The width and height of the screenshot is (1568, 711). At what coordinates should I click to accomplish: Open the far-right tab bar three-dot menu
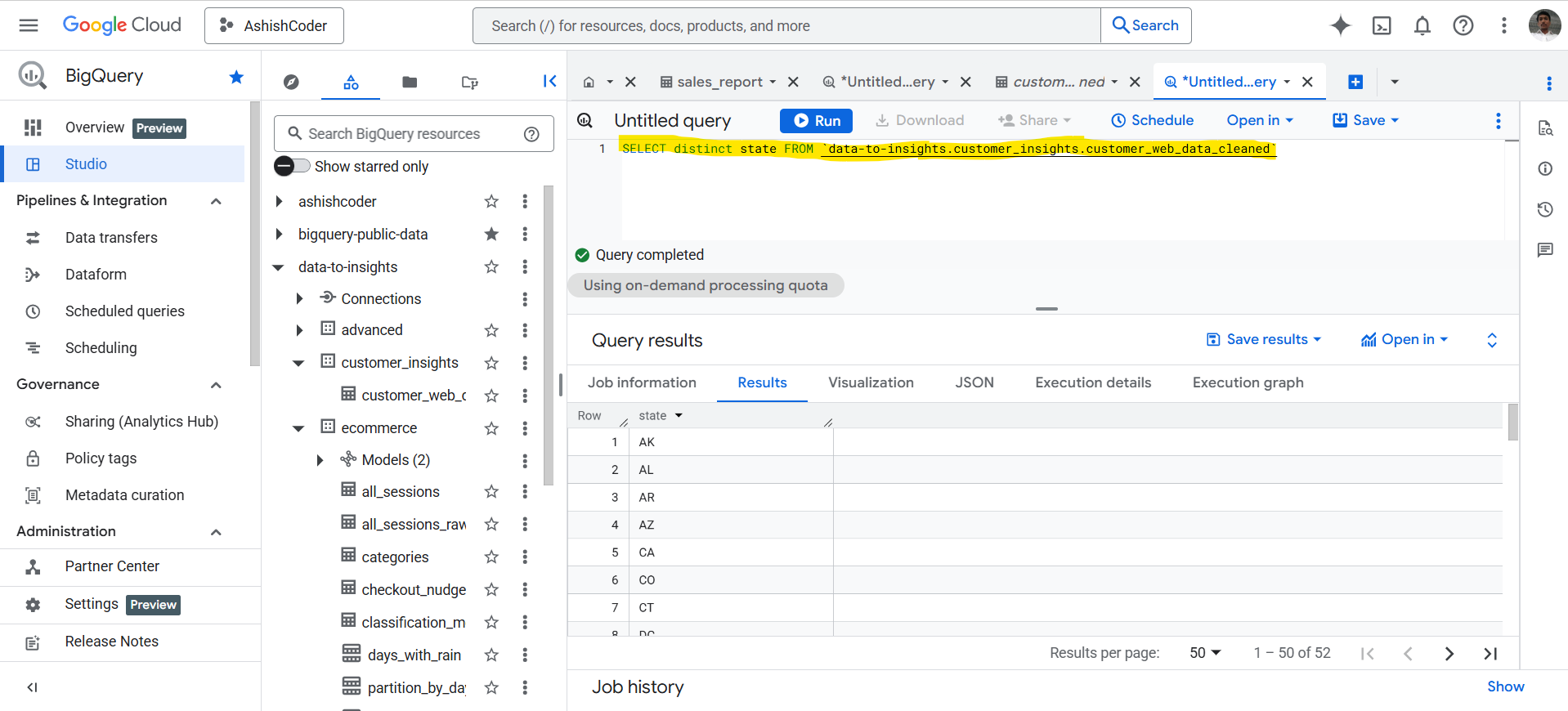click(x=1548, y=83)
